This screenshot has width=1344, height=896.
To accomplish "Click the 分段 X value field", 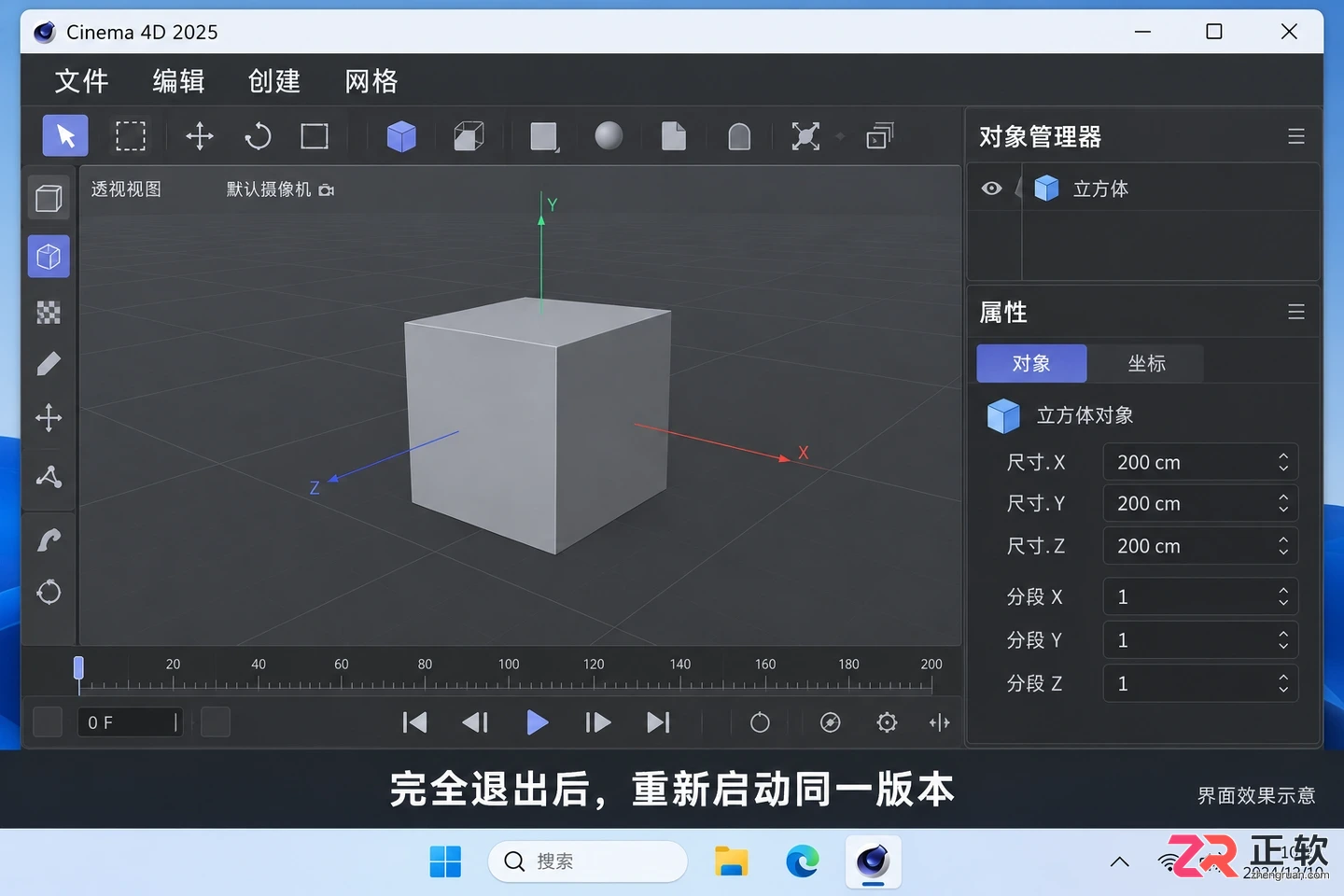I will click(1200, 596).
